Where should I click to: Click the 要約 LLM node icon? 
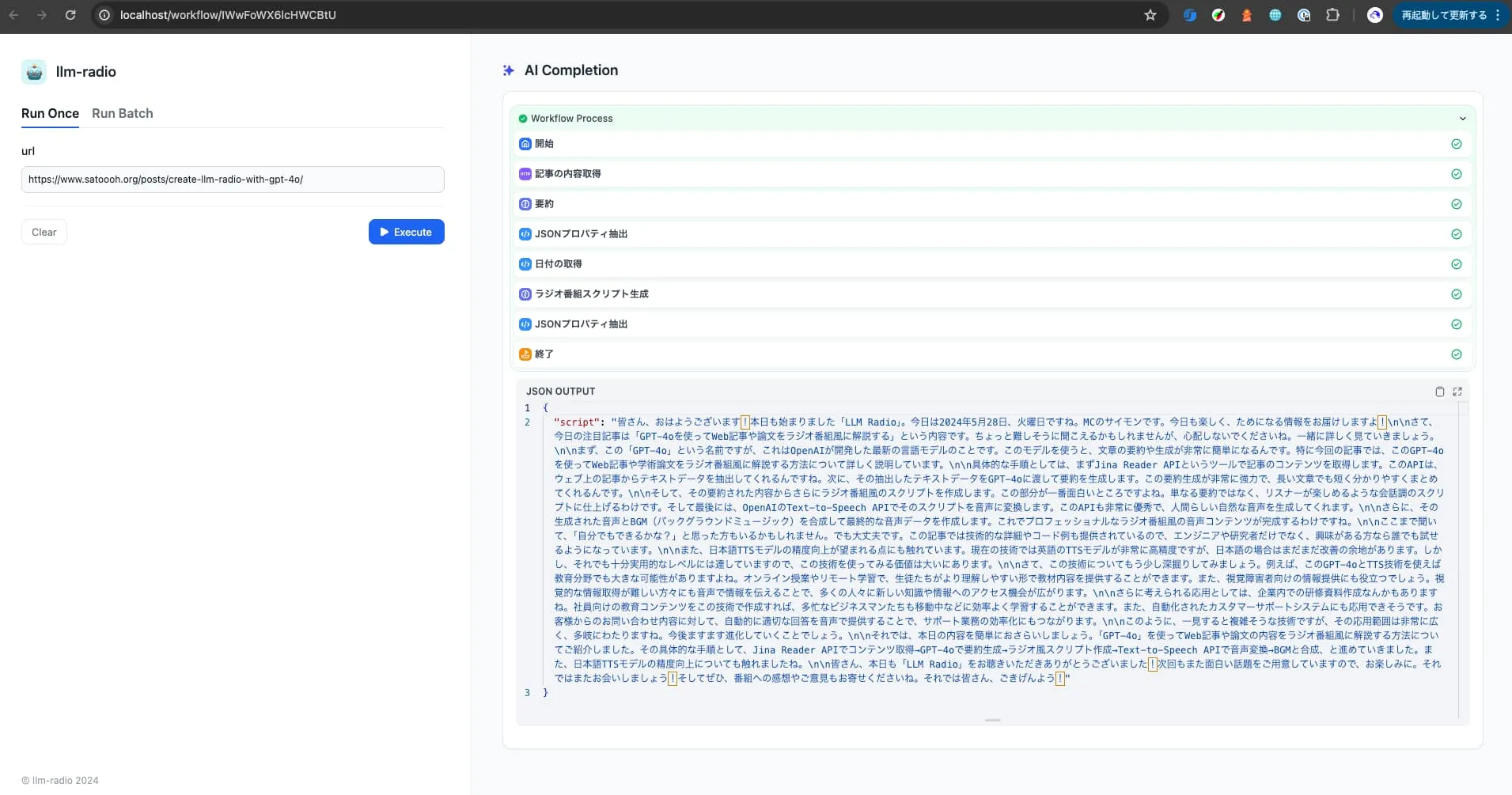[525, 204]
